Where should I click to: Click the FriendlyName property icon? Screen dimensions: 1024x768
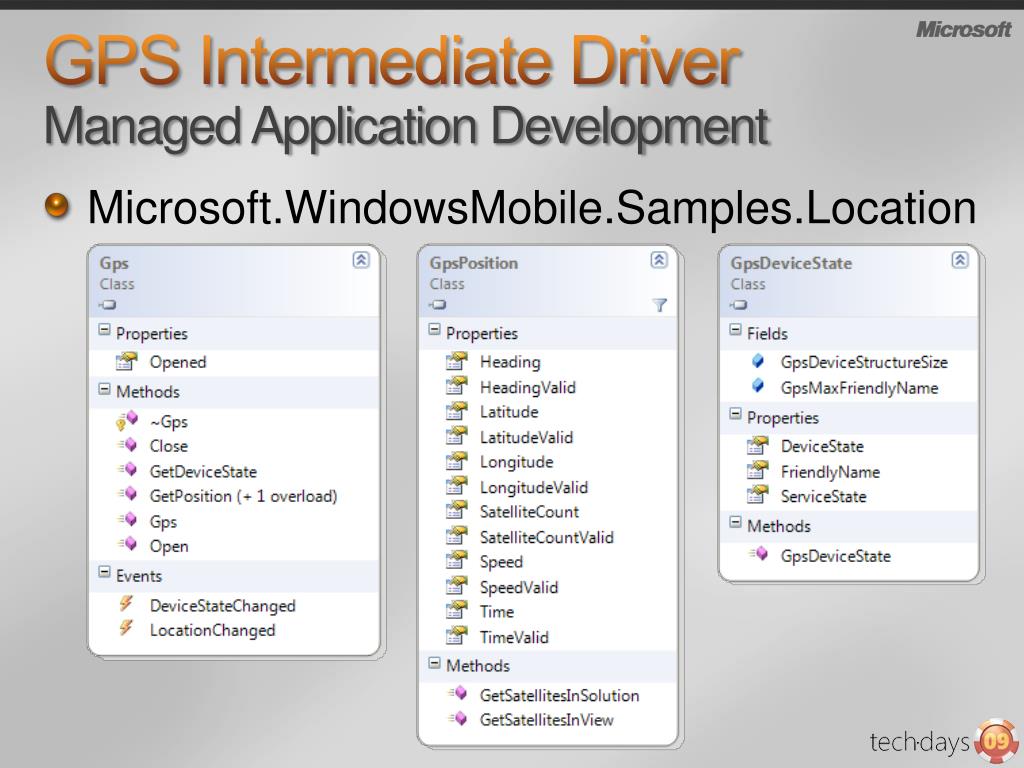pyautogui.click(x=758, y=470)
